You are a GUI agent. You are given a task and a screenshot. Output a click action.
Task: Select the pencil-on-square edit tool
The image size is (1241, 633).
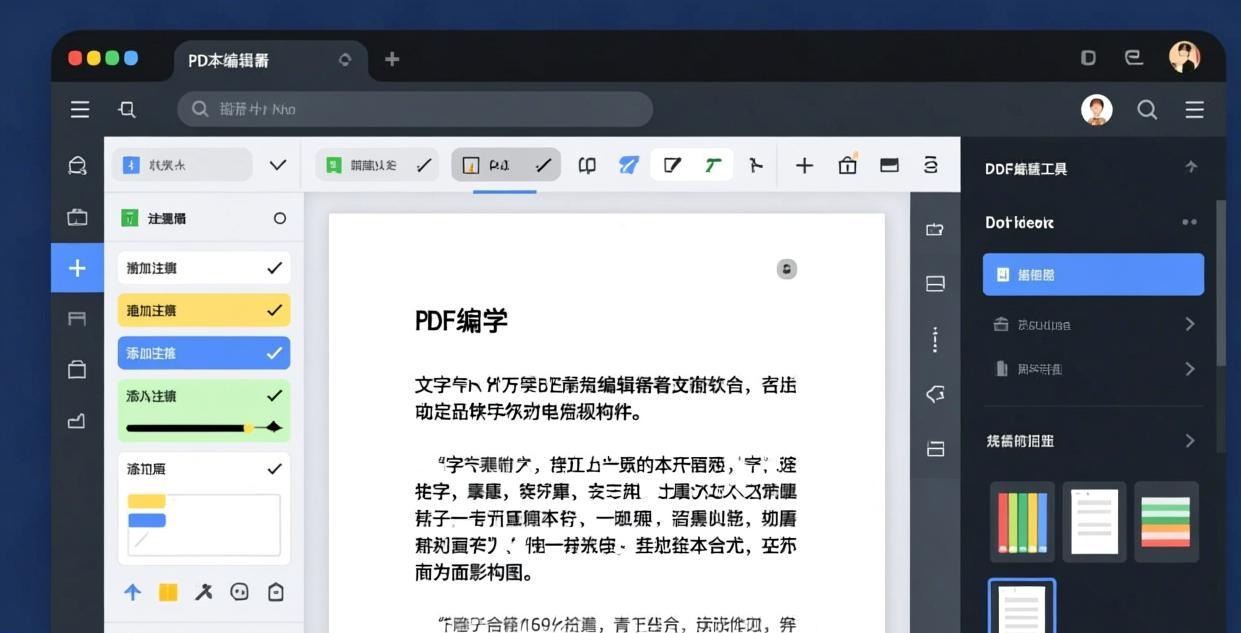click(x=673, y=165)
